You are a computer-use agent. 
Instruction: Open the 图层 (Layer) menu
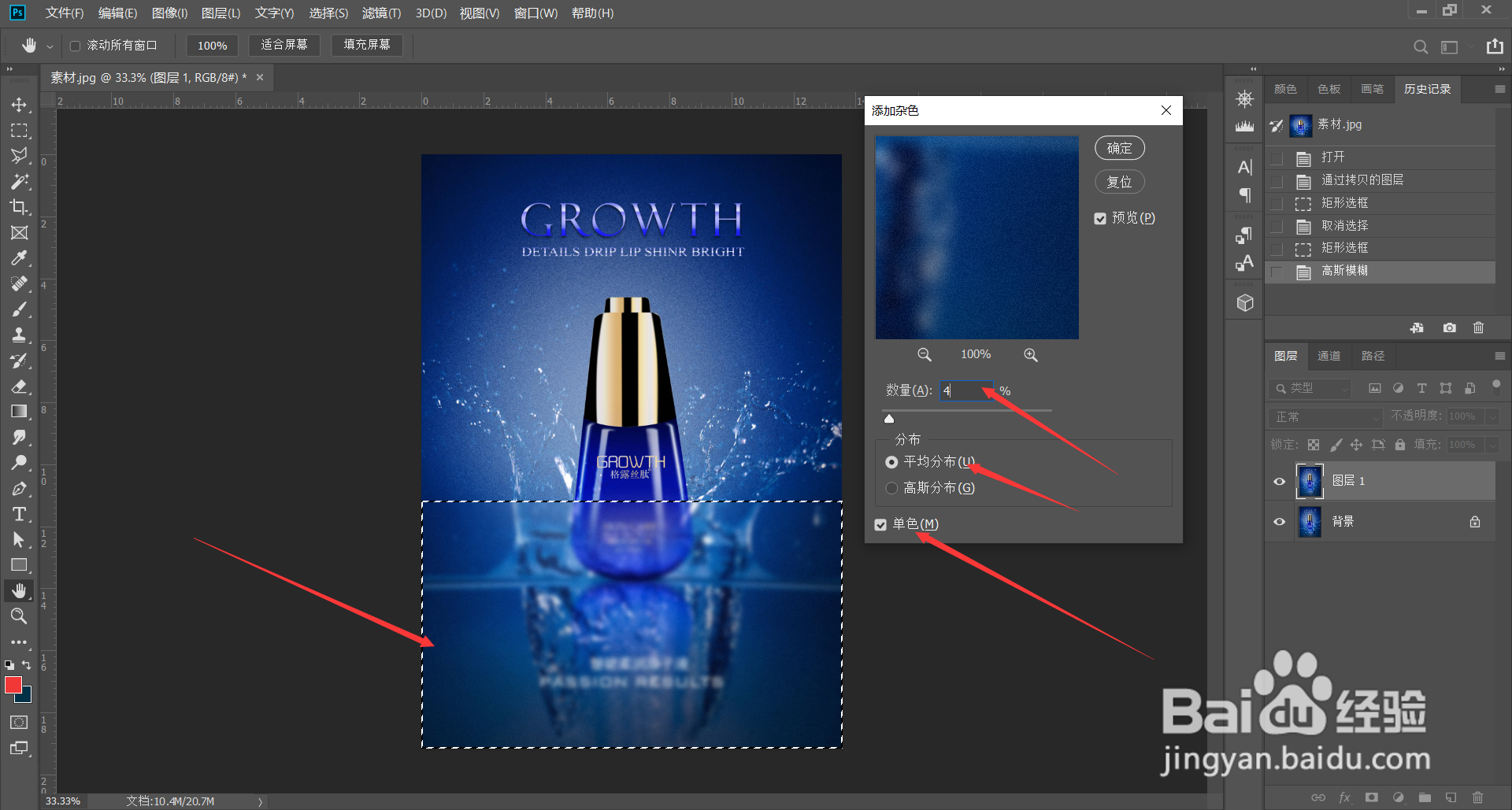click(220, 13)
